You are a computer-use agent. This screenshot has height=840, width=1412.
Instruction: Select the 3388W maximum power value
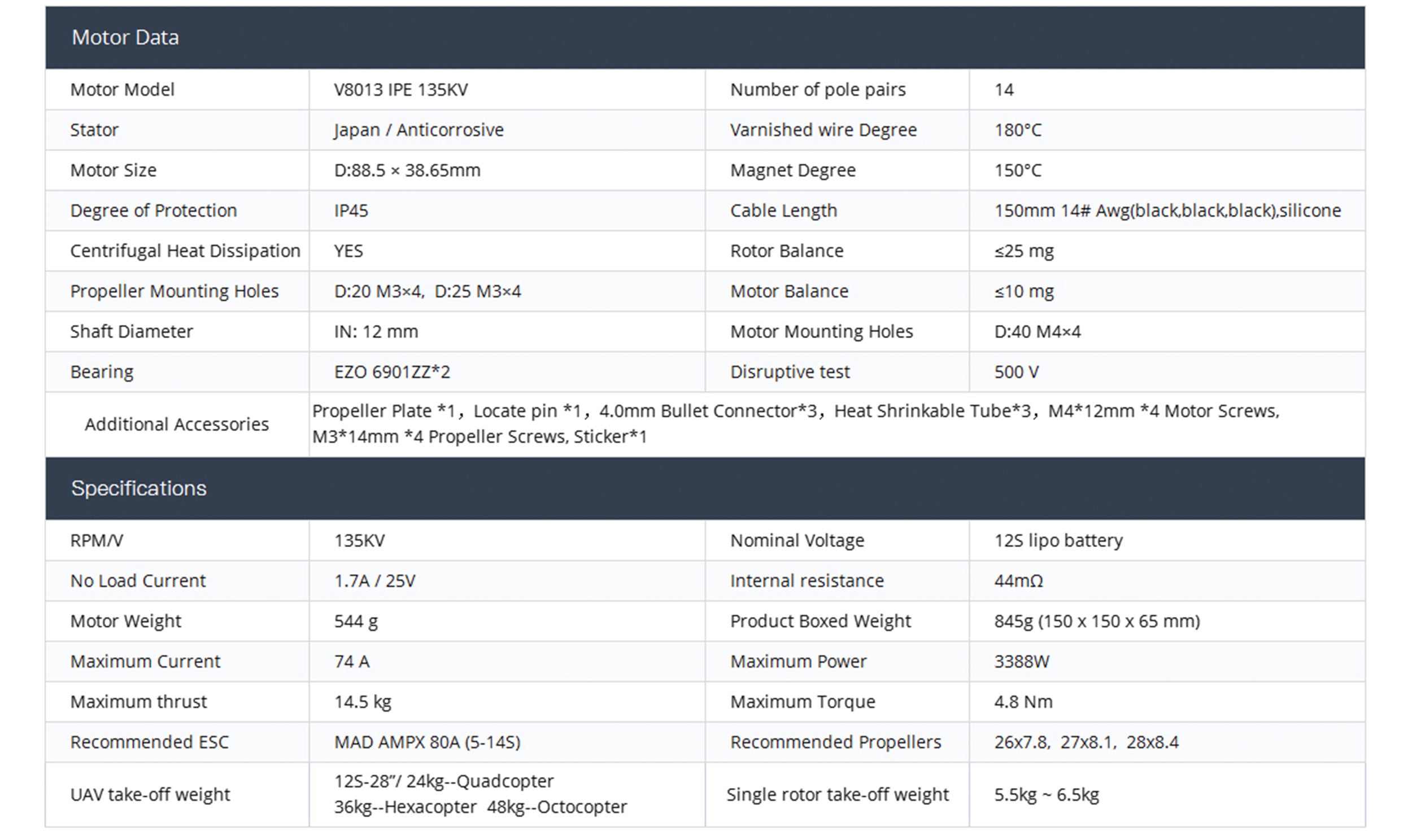tap(1021, 661)
